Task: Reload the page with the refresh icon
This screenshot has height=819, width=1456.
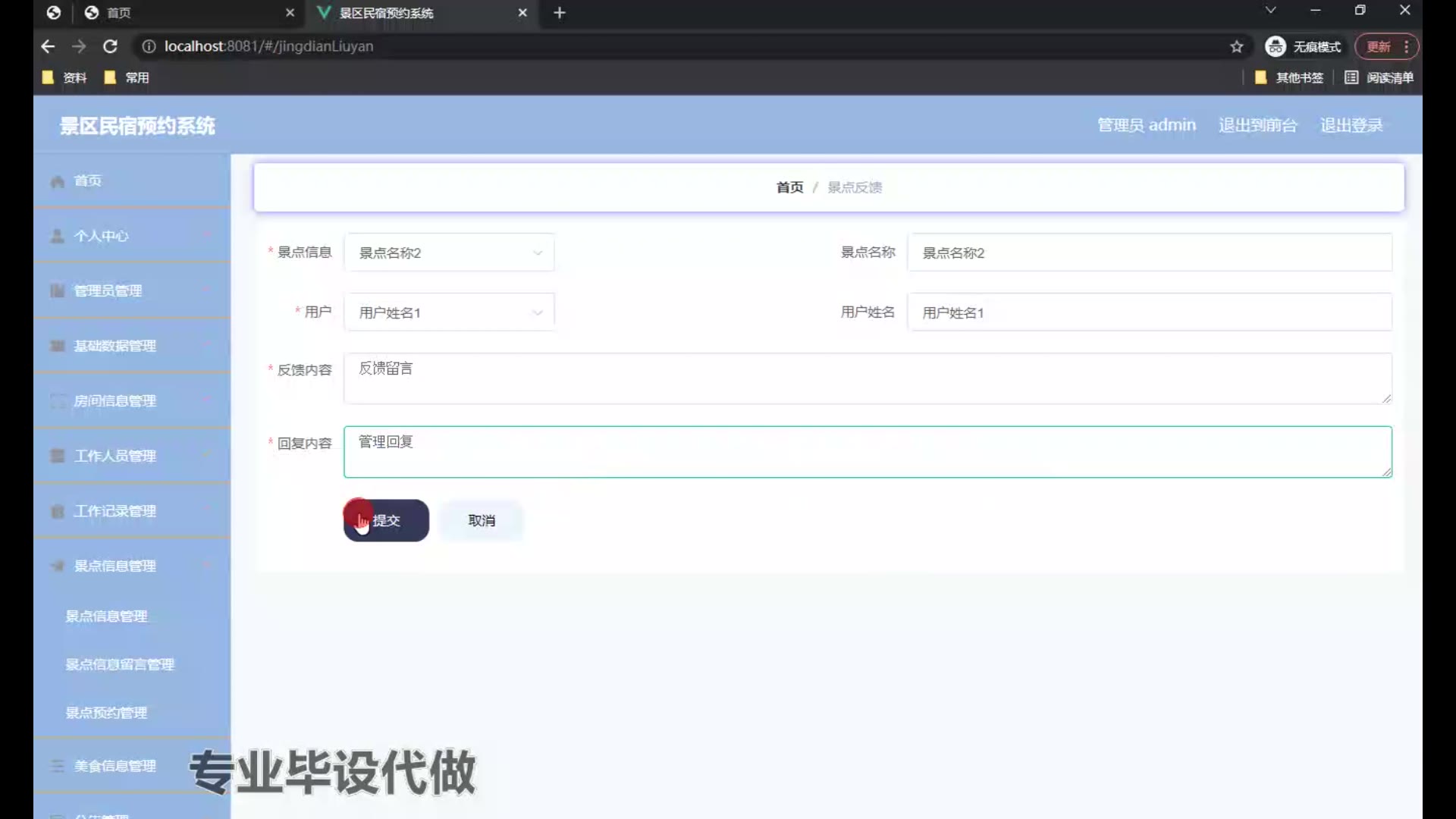Action: tap(110, 46)
